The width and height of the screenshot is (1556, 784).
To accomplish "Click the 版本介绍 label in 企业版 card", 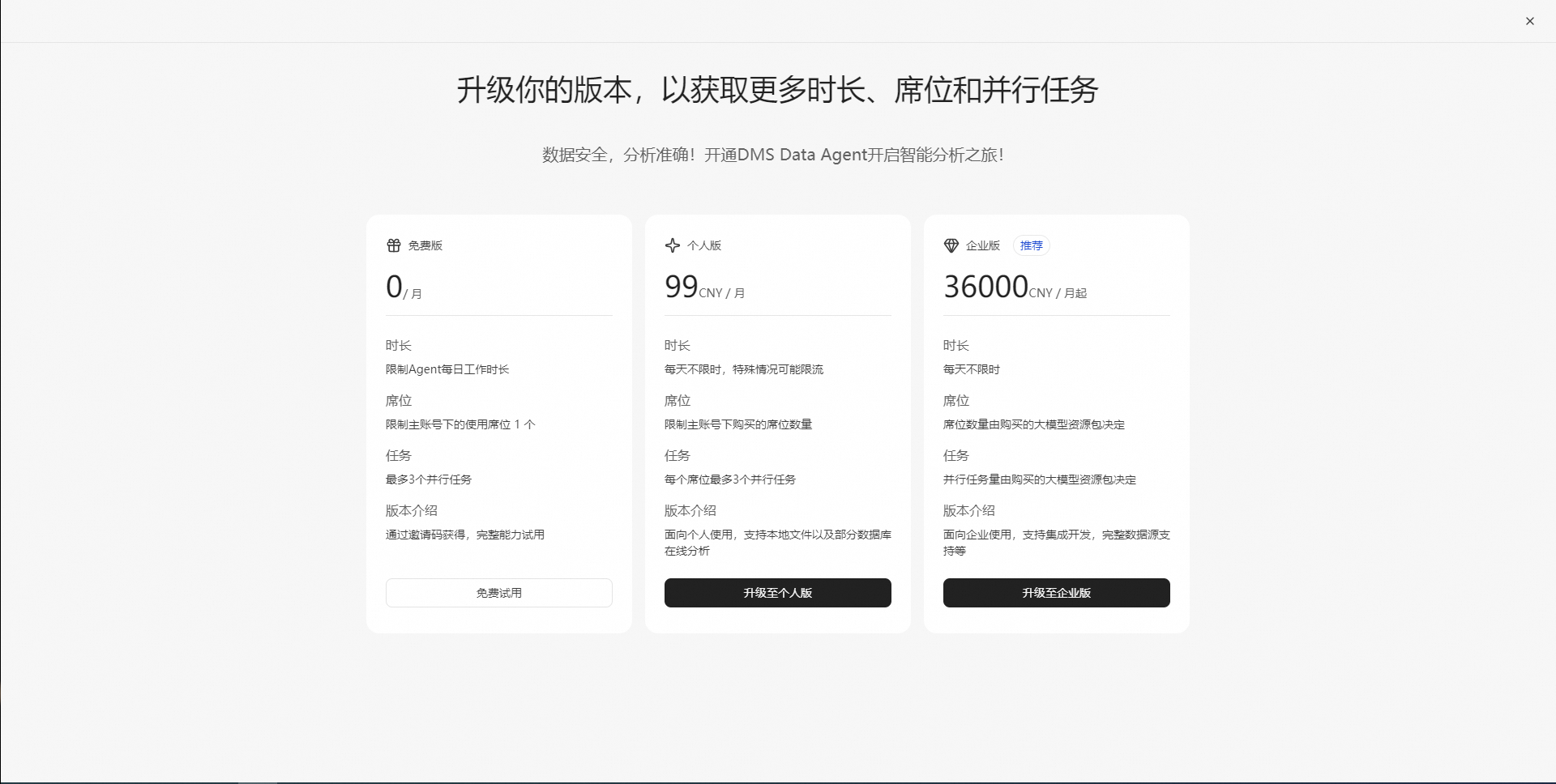I will [x=969, y=511].
